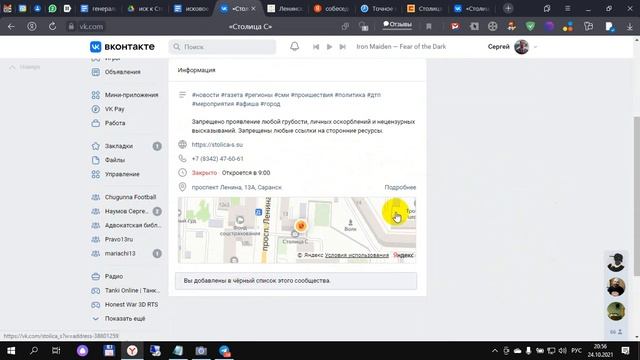
Task: Click the page vertical scrollbar
Action: [636, 196]
